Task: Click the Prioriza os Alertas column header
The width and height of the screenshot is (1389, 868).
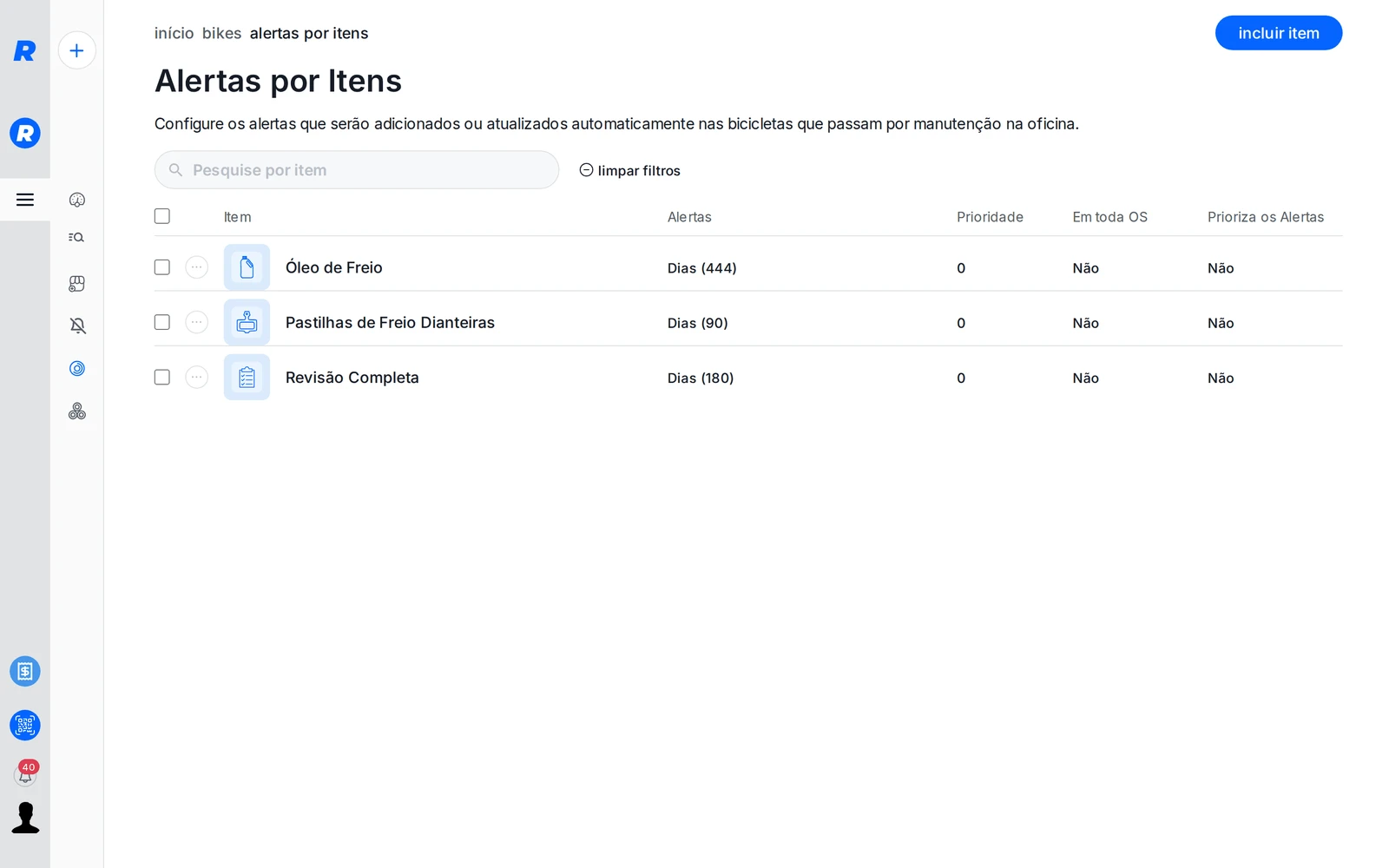Action: pos(1266,217)
